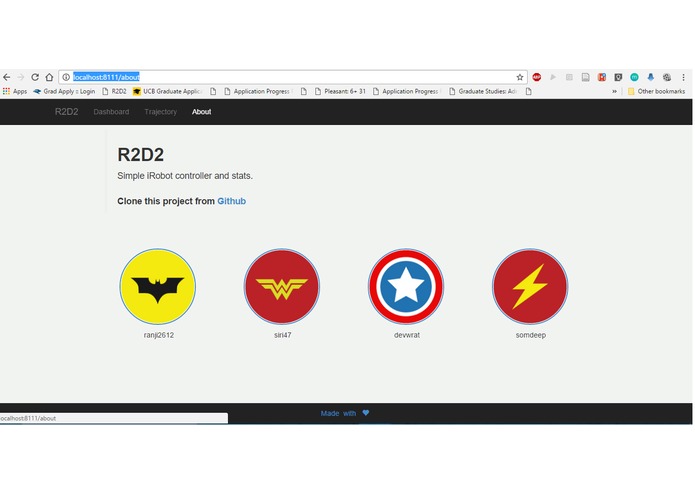Click the Captain America avatar for devwrat
This screenshot has height=494, width=695.
click(x=406, y=286)
